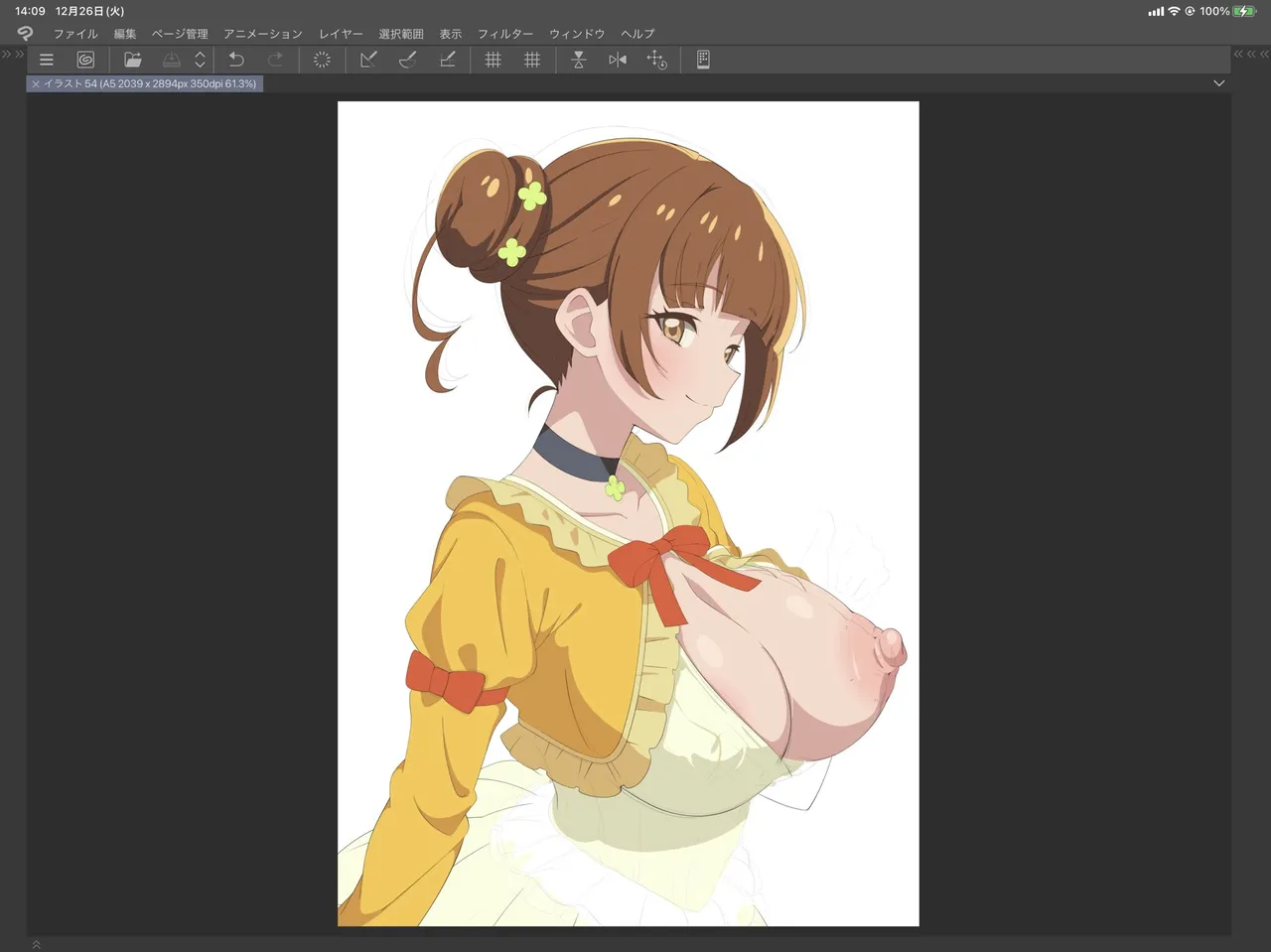The image size is (1271, 952).
Task: Click the dotted circle clear icon
Action: click(x=322, y=60)
